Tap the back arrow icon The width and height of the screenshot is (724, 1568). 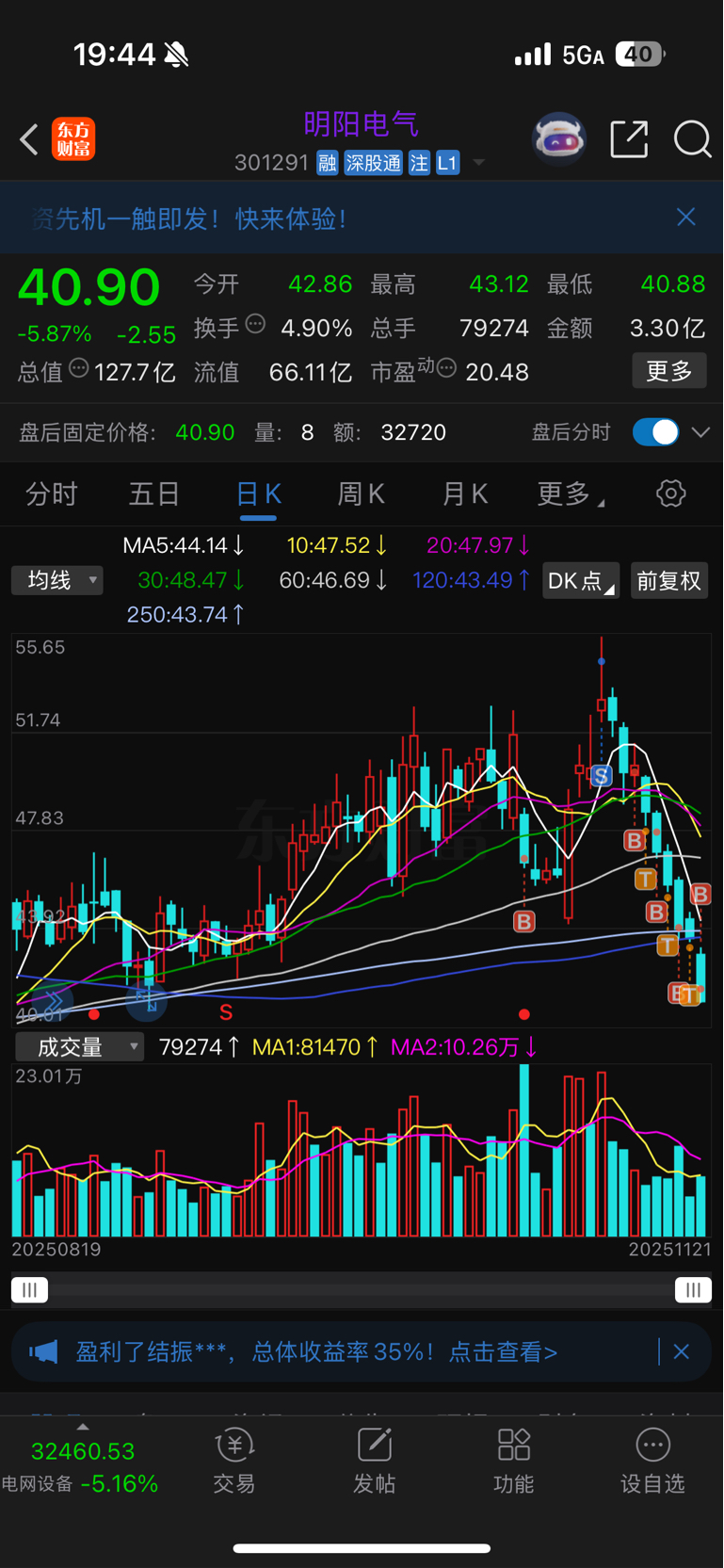click(x=29, y=139)
